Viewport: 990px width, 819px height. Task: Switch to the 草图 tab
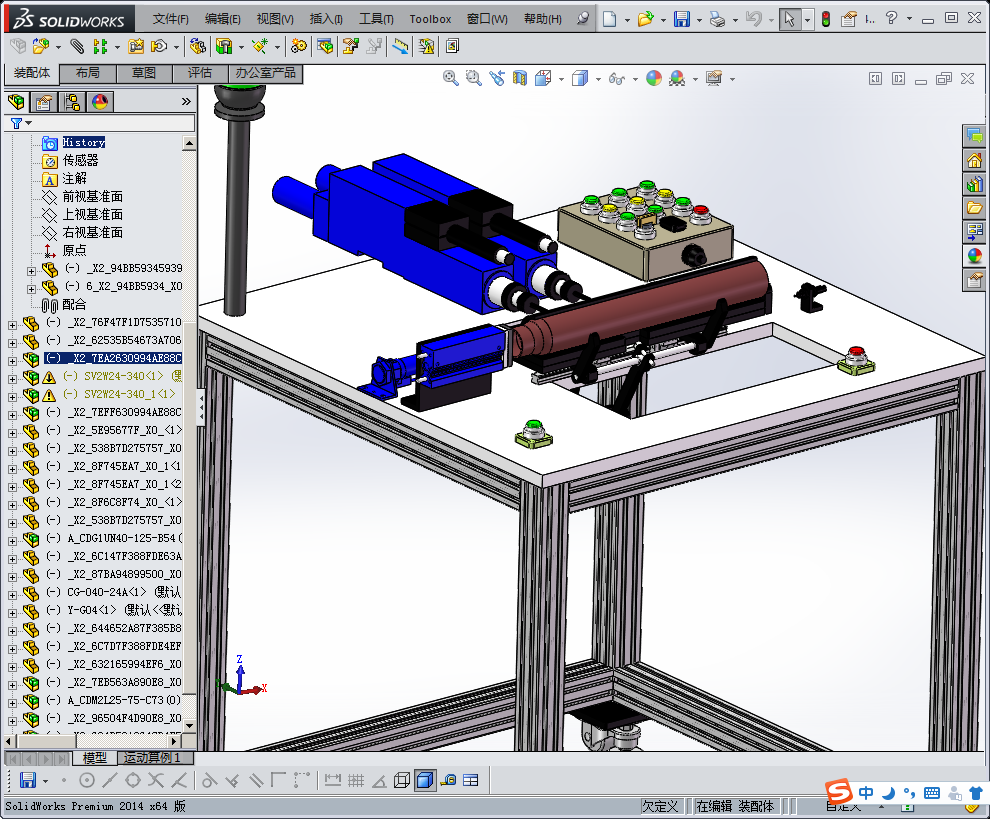(144, 73)
